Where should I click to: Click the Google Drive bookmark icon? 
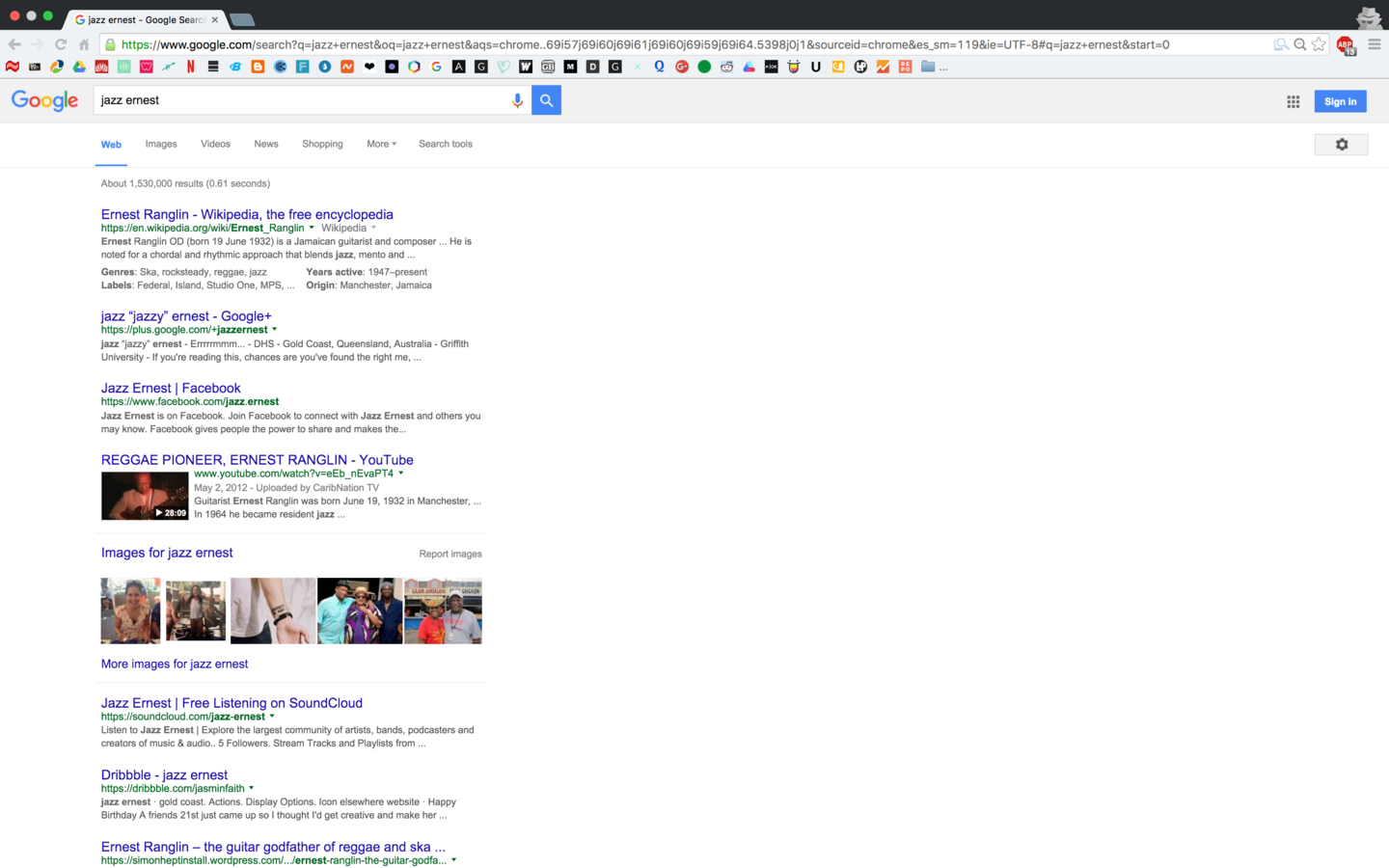point(79,67)
